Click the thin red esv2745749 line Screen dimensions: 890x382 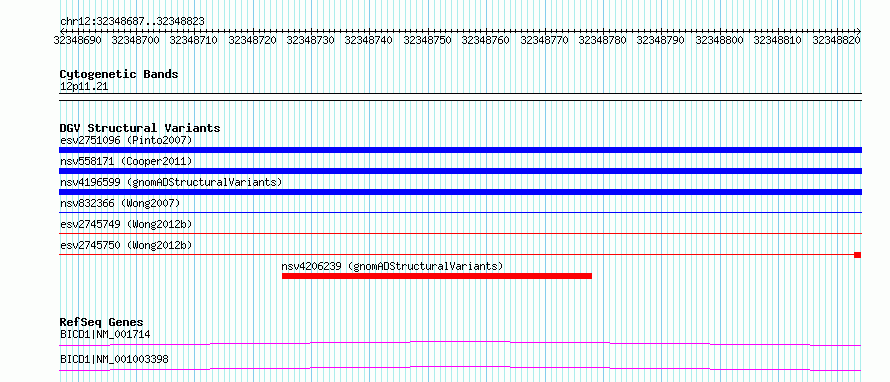pyautogui.click(x=460, y=234)
